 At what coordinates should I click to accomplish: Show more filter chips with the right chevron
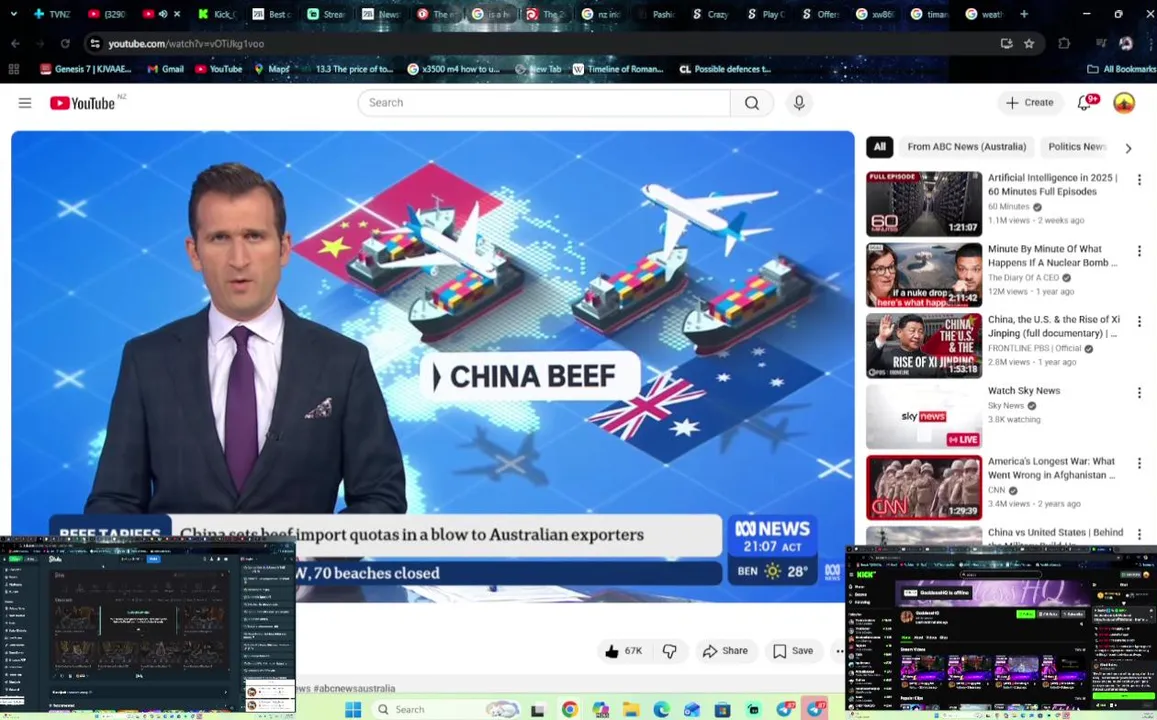1128,148
